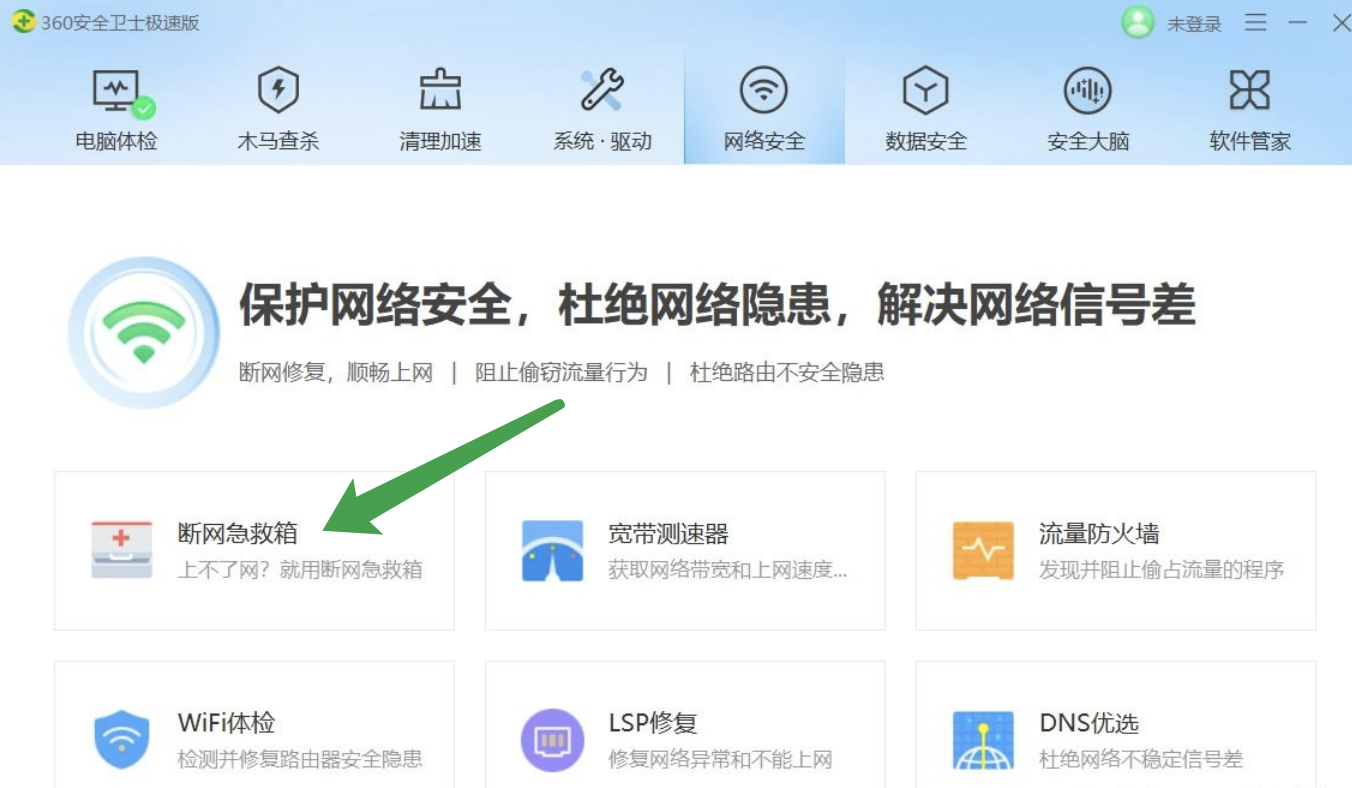Click the 断网急救箱 card title text
1352x788 pixels.
click(x=234, y=533)
